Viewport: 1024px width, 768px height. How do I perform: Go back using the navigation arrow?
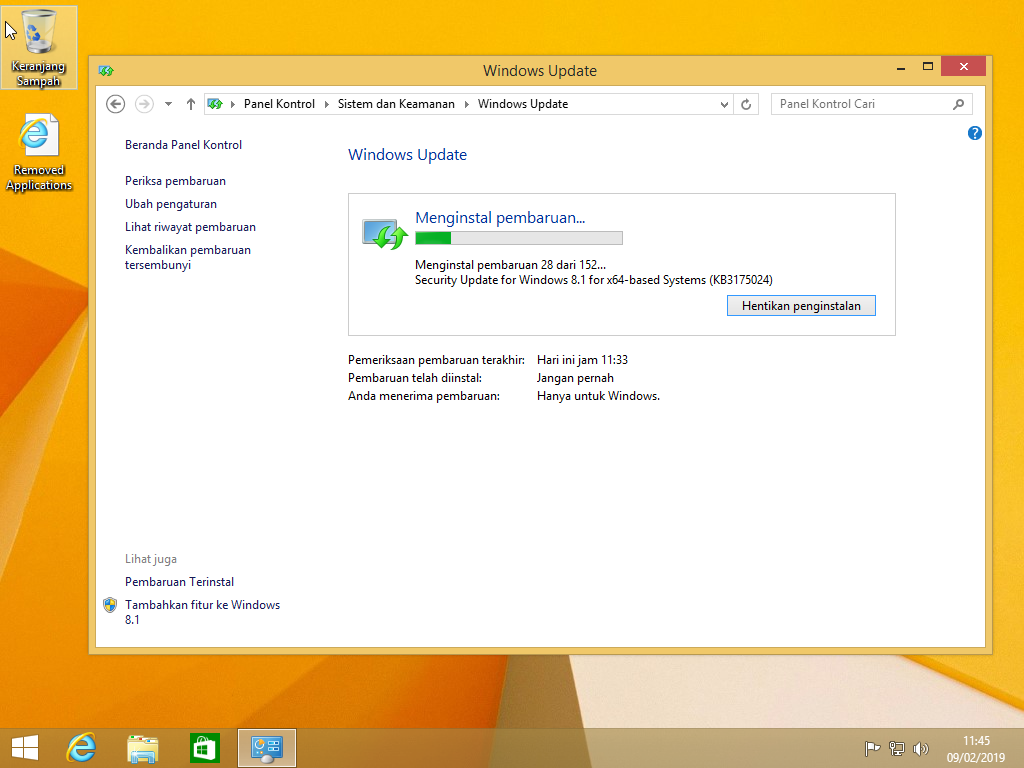tap(116, 104)
